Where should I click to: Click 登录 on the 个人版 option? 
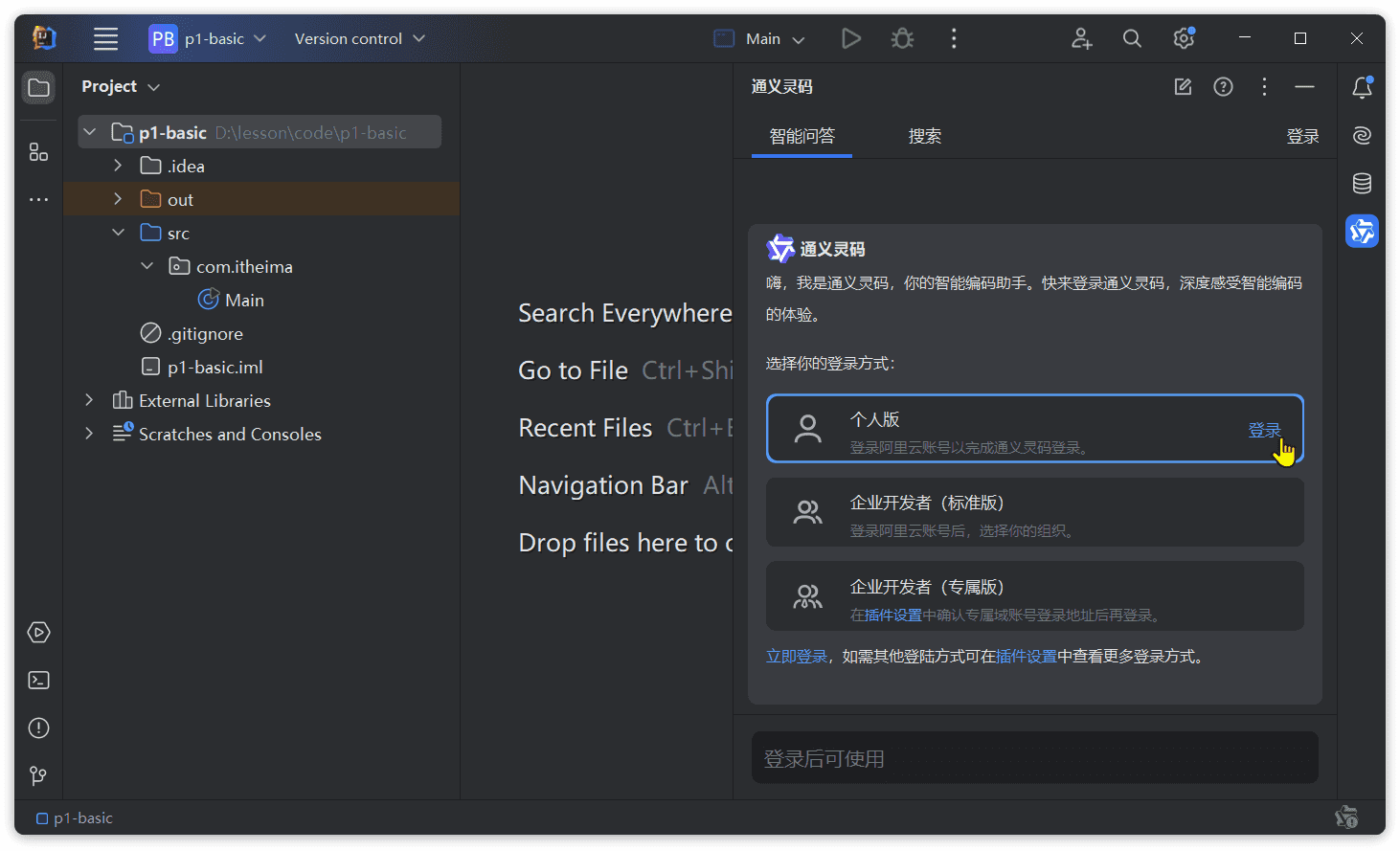pyautogui.click(x=1264, y=430)
